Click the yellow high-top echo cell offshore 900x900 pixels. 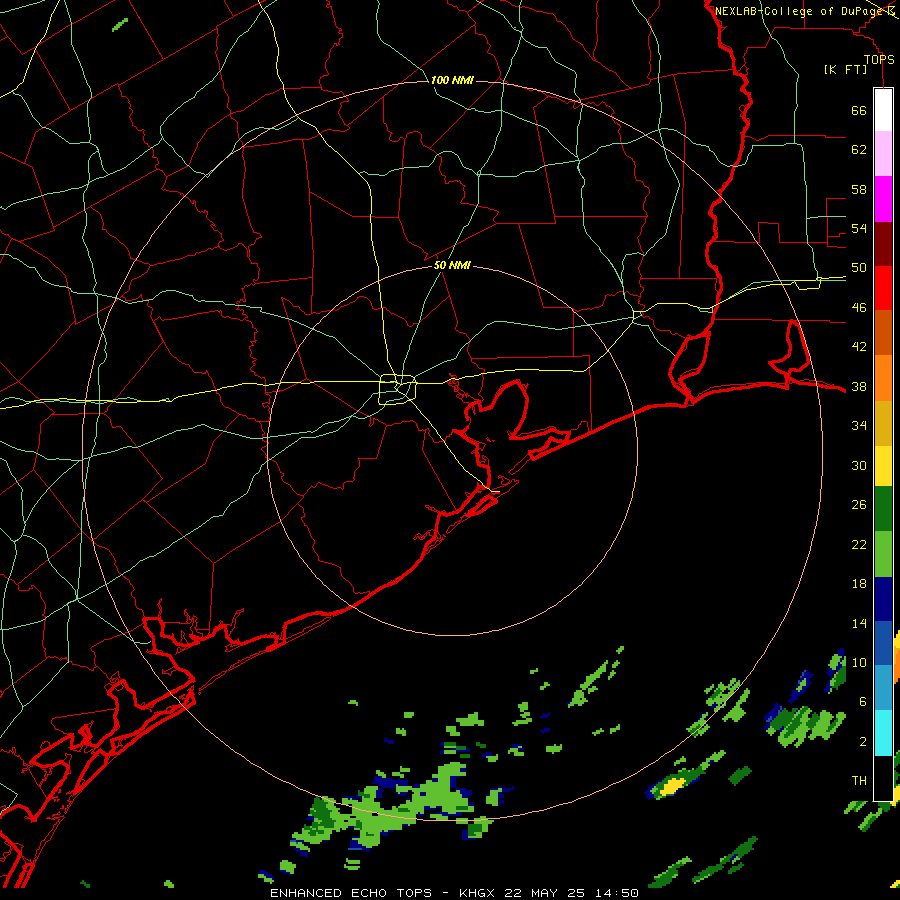pos(672,786)
